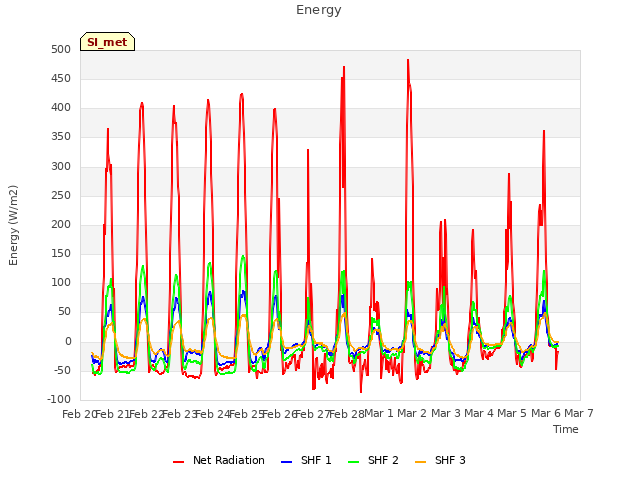Click the 500 y-axis tick label
The image size is (640, 480).
click(x=61, y=50)
